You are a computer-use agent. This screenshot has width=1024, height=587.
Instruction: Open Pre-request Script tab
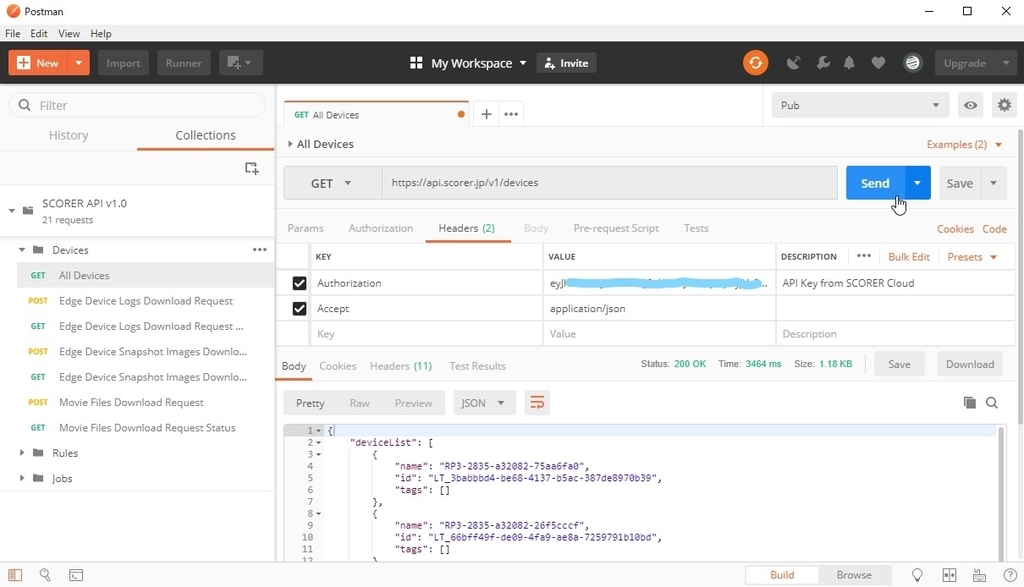coord(616,228)
